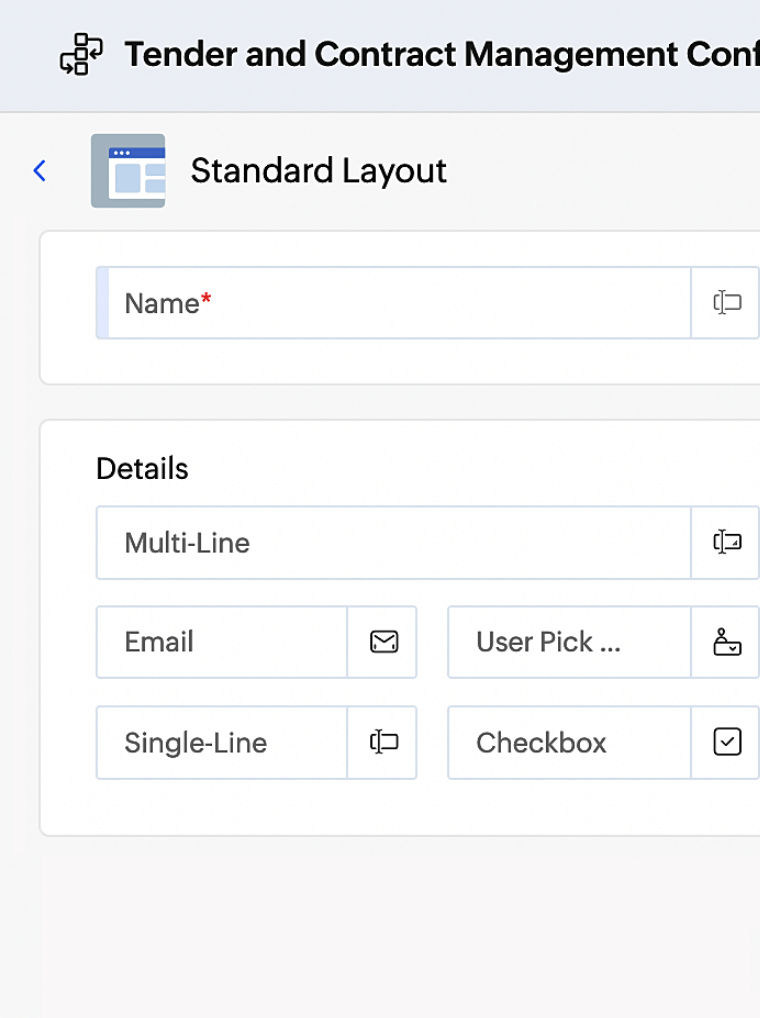Click the Email envelope icon
This screenshot has width=760, height=1018.
click(x=383, y=642)
